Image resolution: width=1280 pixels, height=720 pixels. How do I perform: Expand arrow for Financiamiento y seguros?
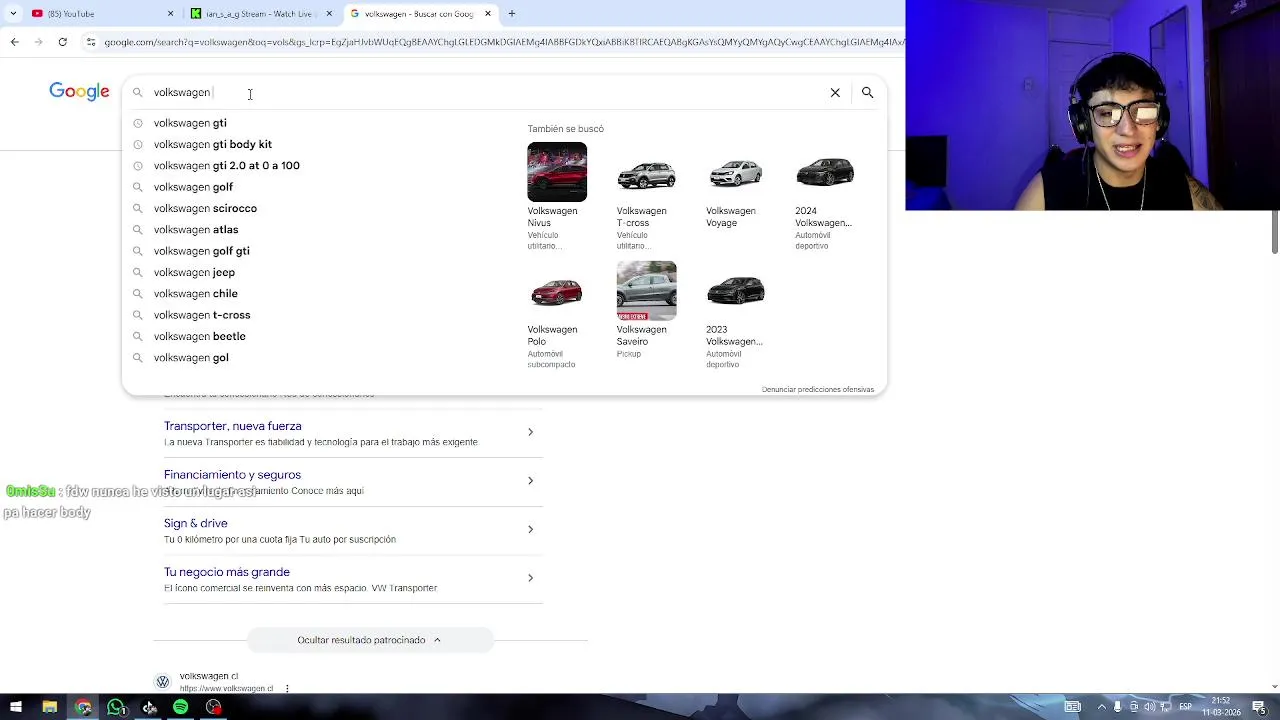530,481
